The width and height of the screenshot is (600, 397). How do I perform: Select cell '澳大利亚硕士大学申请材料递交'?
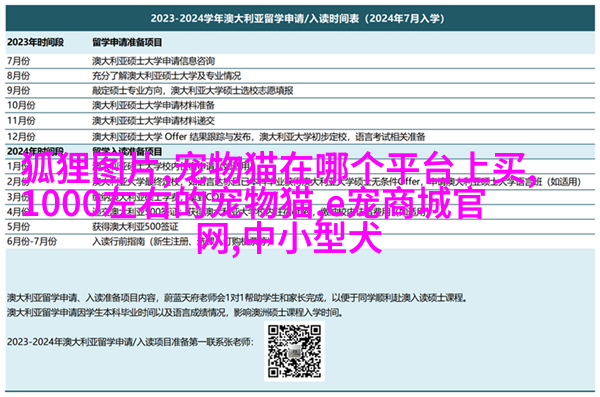pyautogui.click(x=153, y=121)
